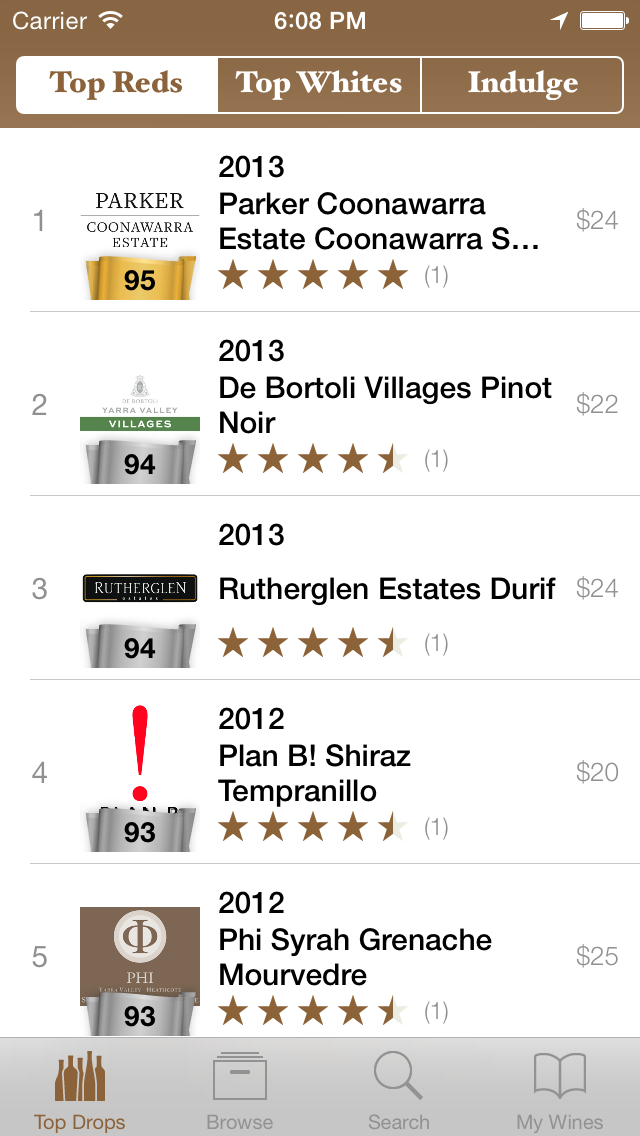This screenshot has height=1136, width=640.
Task: Tap the Rutherglen Estates label thumbnail
Action: click(140, 590)
